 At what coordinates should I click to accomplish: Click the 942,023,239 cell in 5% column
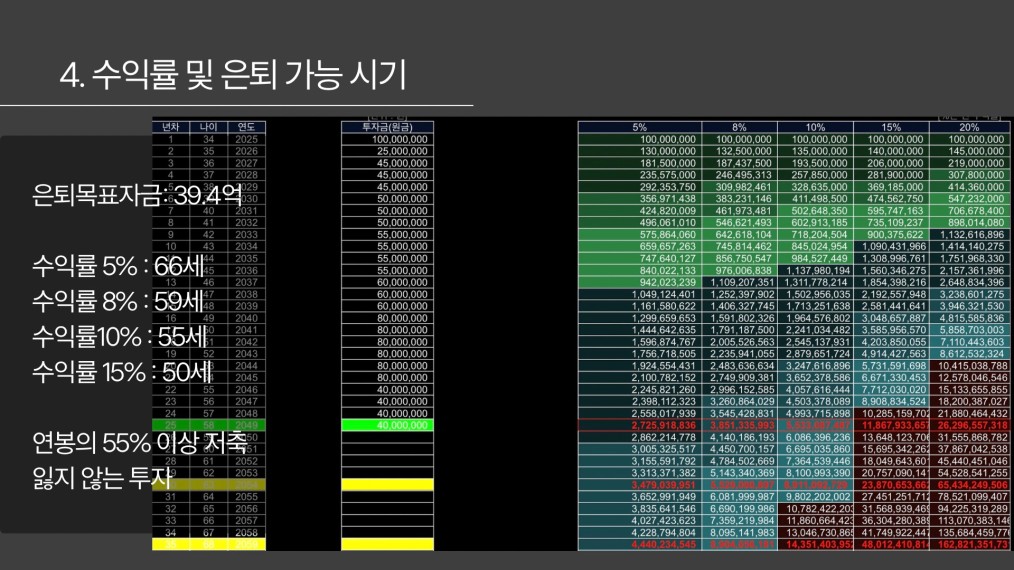point(640,282)
